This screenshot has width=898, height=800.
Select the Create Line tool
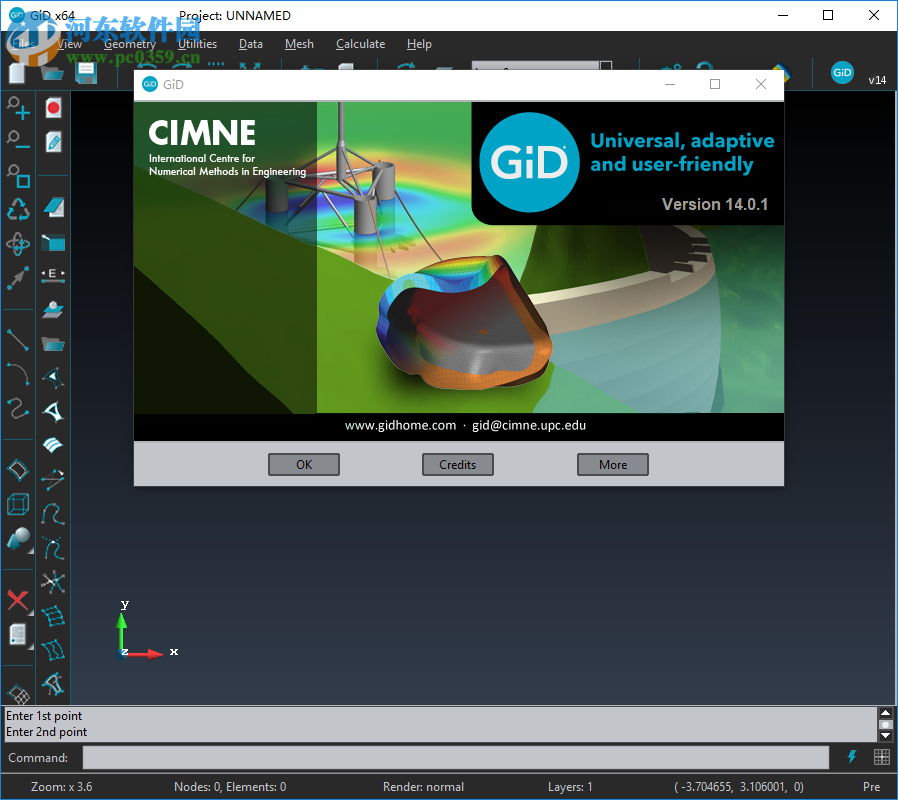coord(18,340)
